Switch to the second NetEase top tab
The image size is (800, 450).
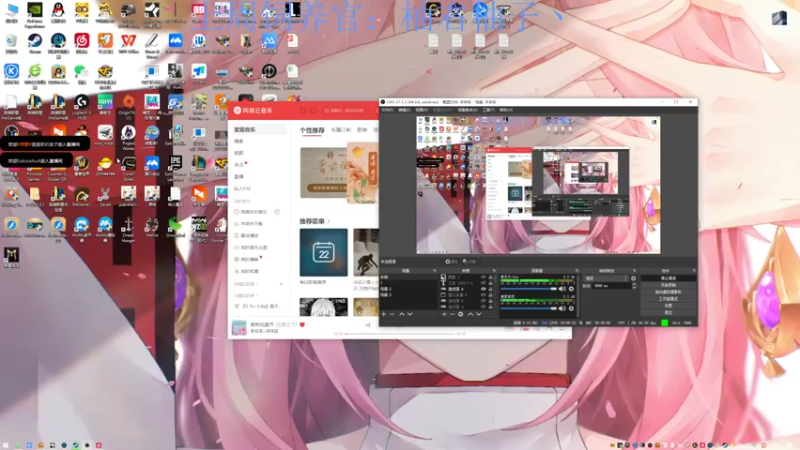[x=341, y=130]
